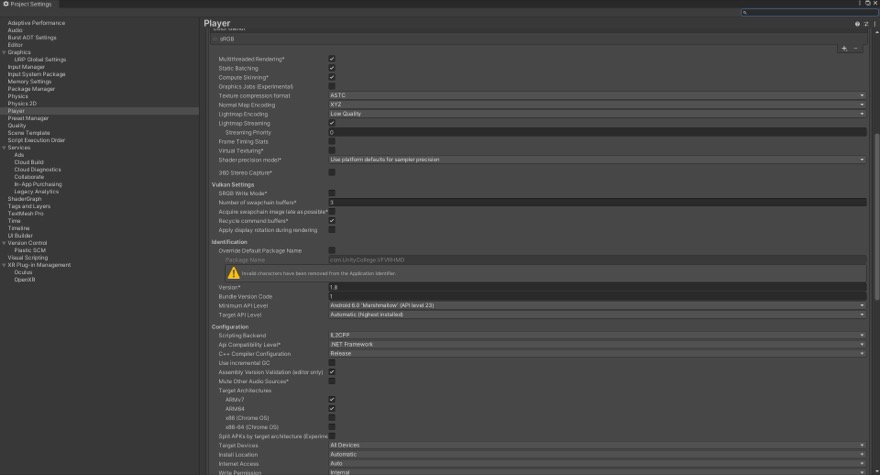Viewport: 880px width, 475px height.
Task: Remove color gamut with minus button
Action: coord(856,48)
